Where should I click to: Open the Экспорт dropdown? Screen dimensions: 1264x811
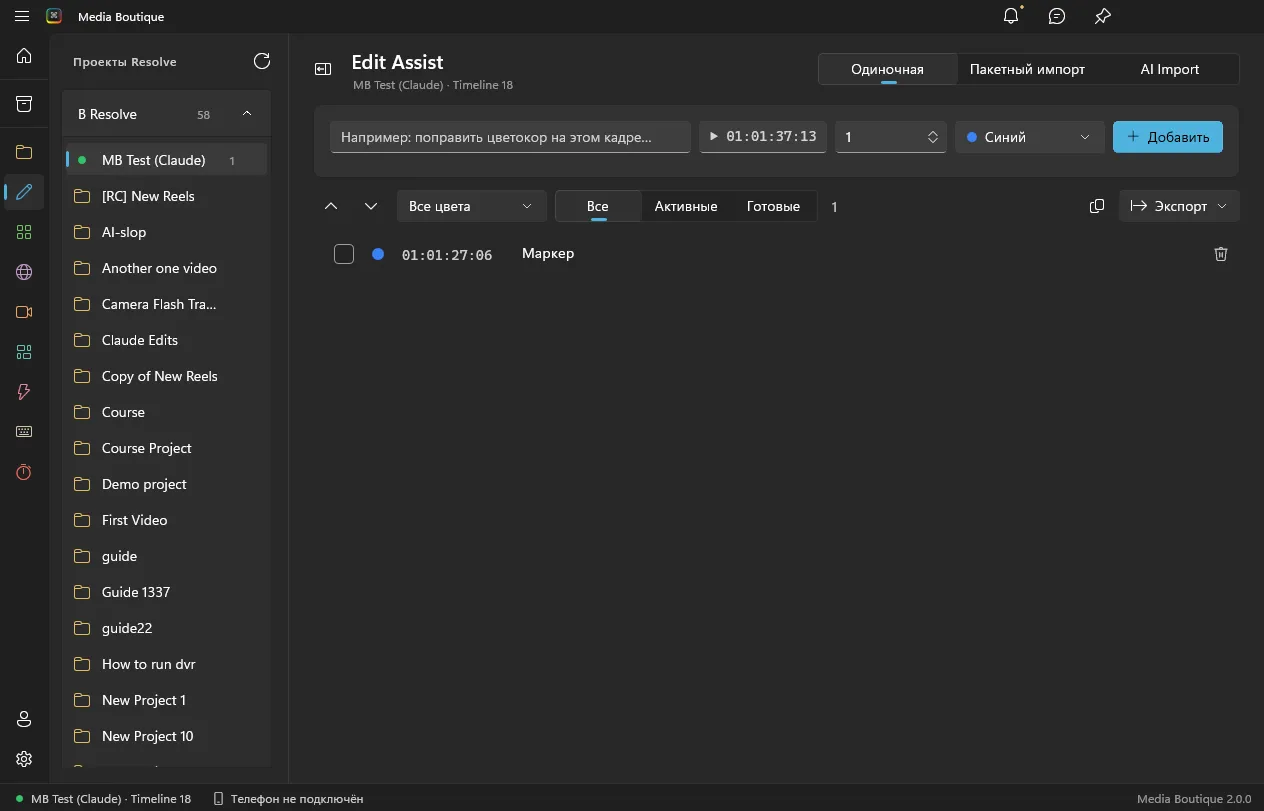(x=1179, y=206)
